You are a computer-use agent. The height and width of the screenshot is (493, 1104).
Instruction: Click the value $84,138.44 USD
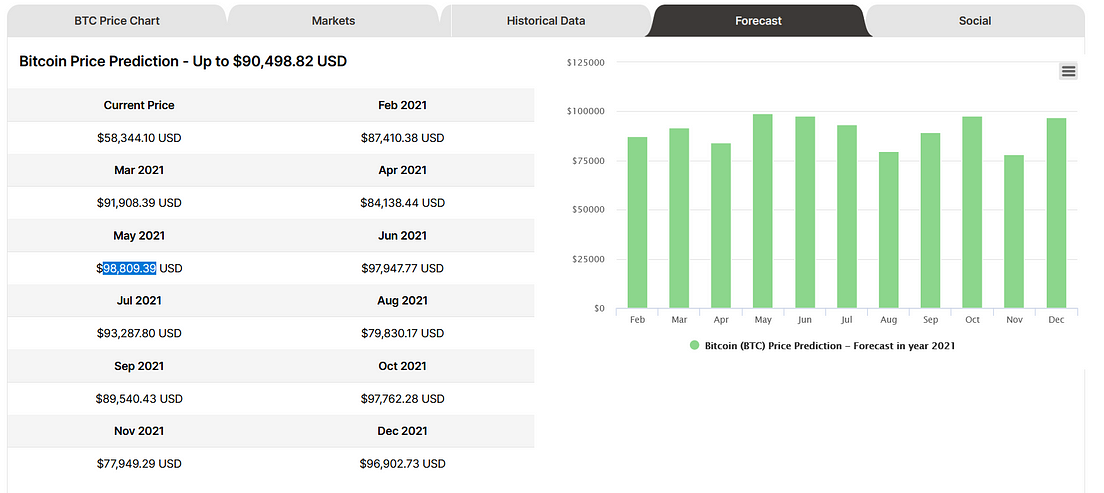(402, 203)
